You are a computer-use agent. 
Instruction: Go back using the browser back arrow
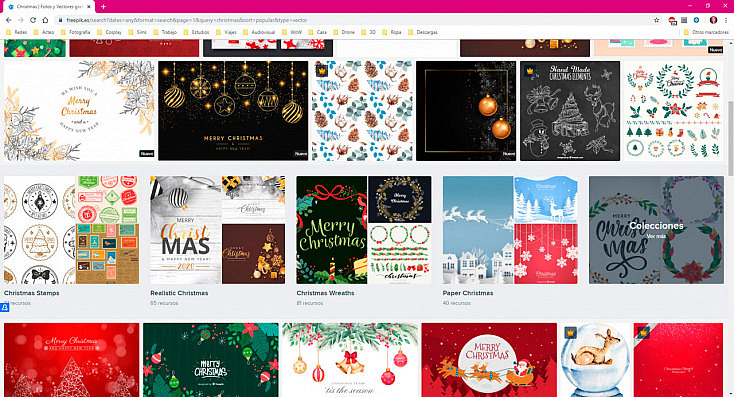8,20
